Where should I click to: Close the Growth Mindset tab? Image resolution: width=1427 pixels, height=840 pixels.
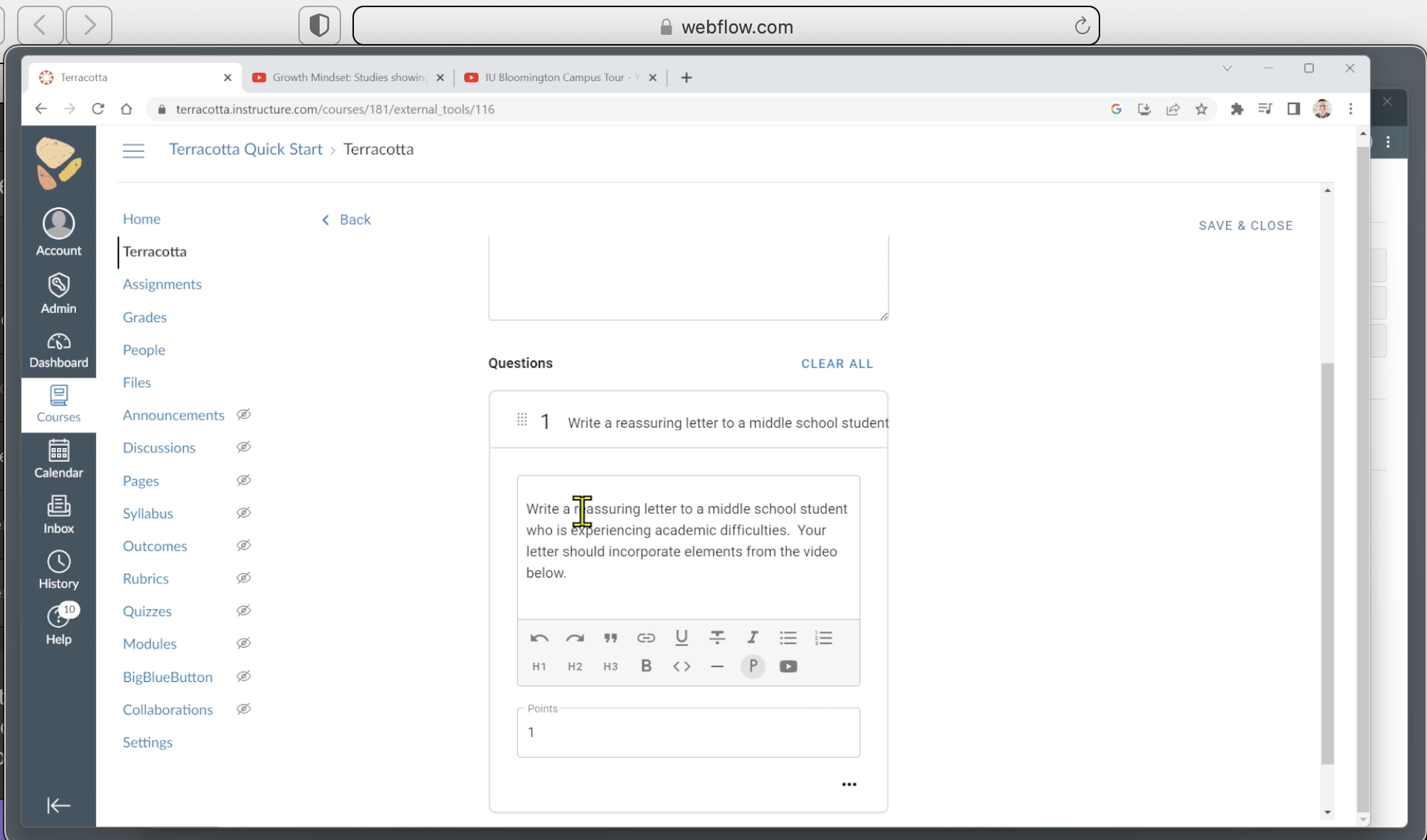point(440,78)
